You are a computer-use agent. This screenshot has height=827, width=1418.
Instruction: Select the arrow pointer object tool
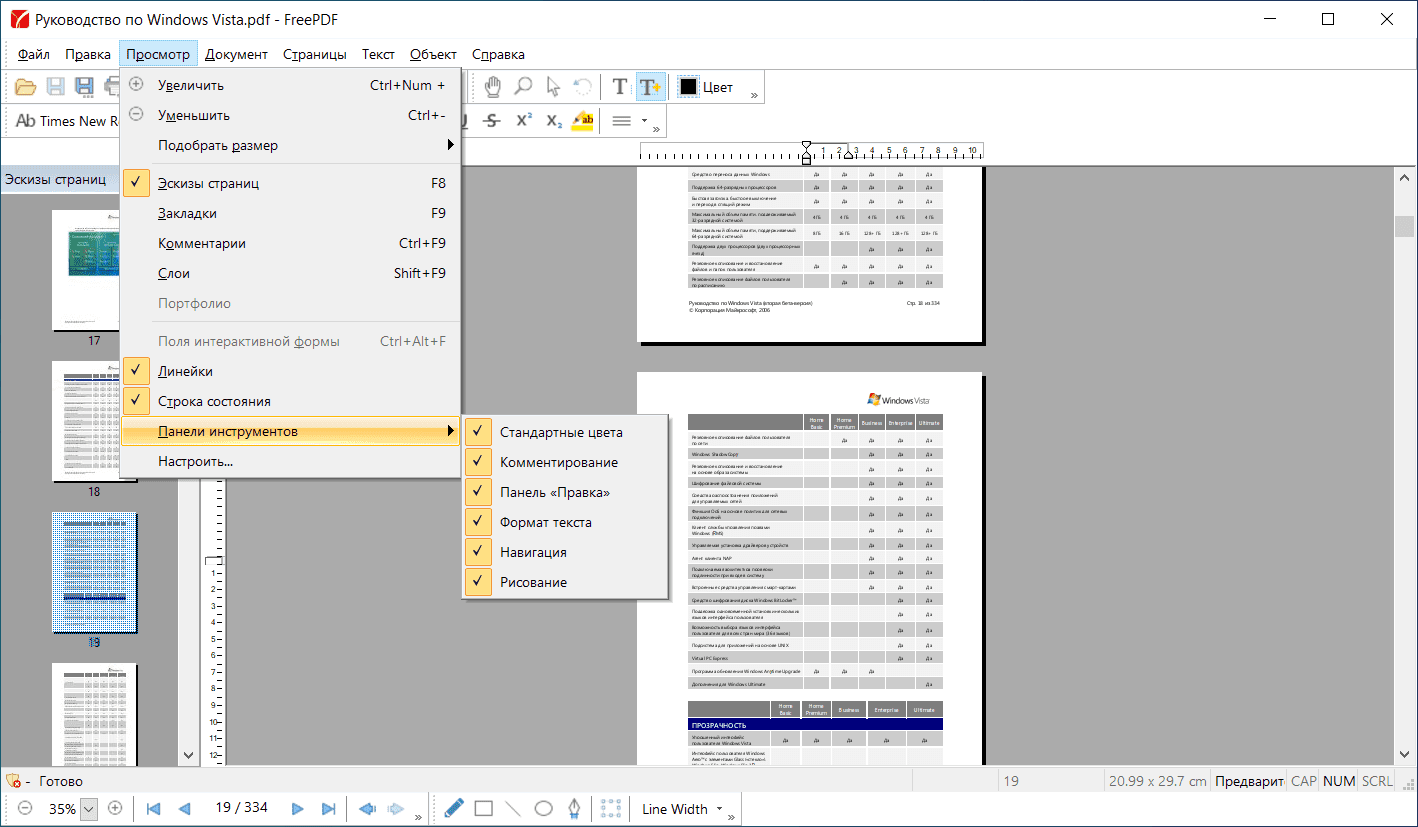[x=553, y=87]
